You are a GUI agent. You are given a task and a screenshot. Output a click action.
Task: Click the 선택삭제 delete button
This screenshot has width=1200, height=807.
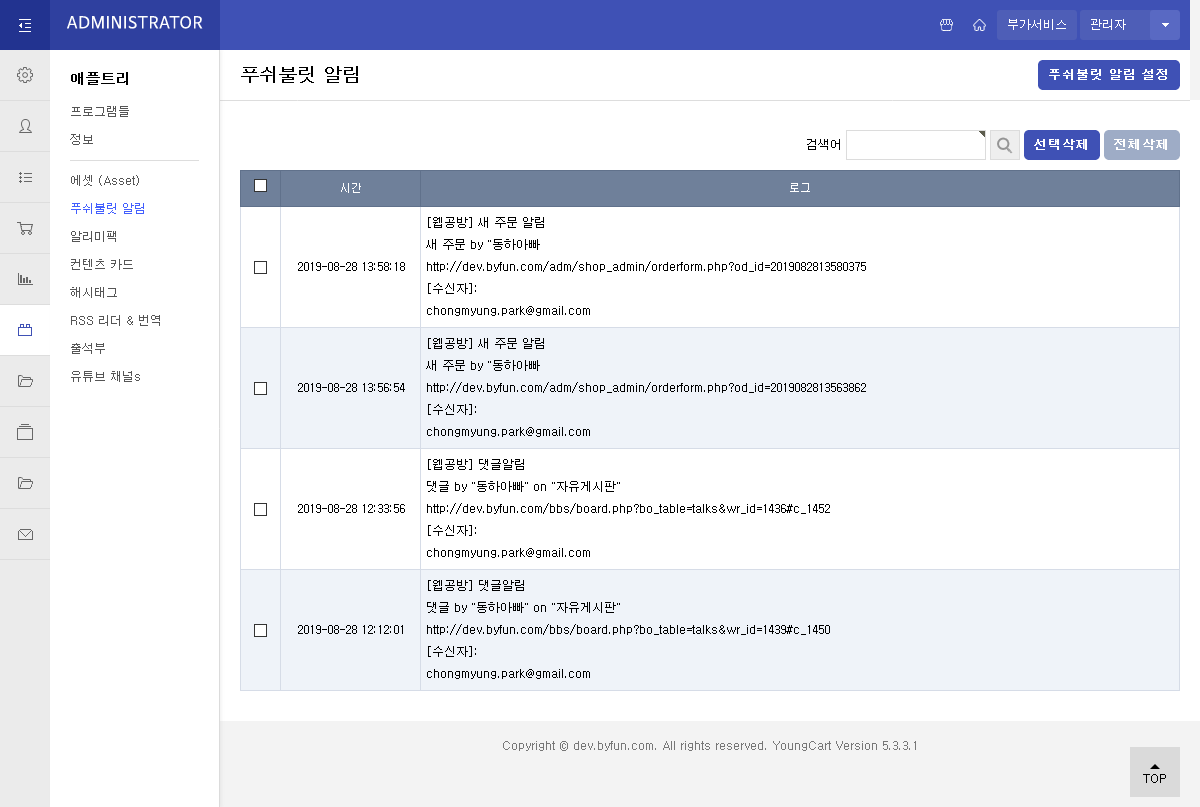(x=1061, y=144)
